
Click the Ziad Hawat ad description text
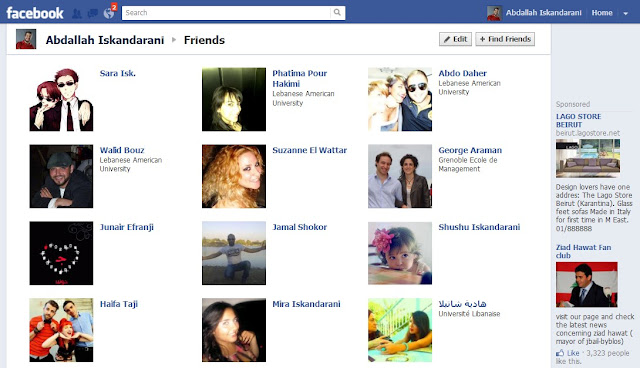click(x=595, y=329)
